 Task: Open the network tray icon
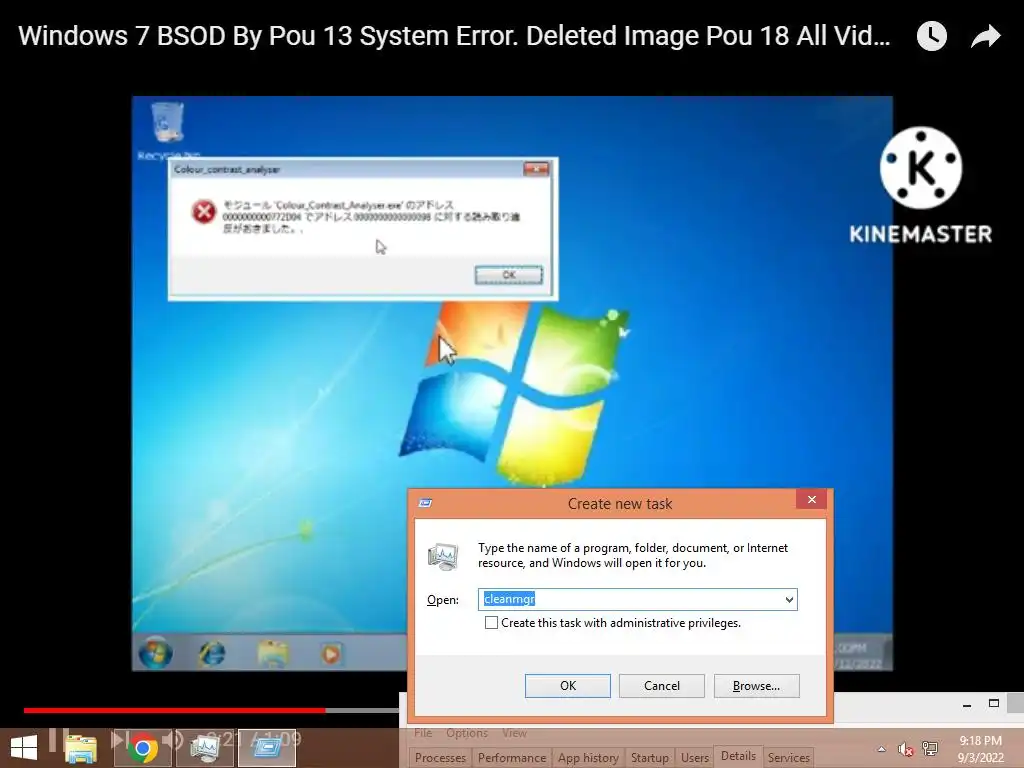pyautogui.click(x=930, y=749)
